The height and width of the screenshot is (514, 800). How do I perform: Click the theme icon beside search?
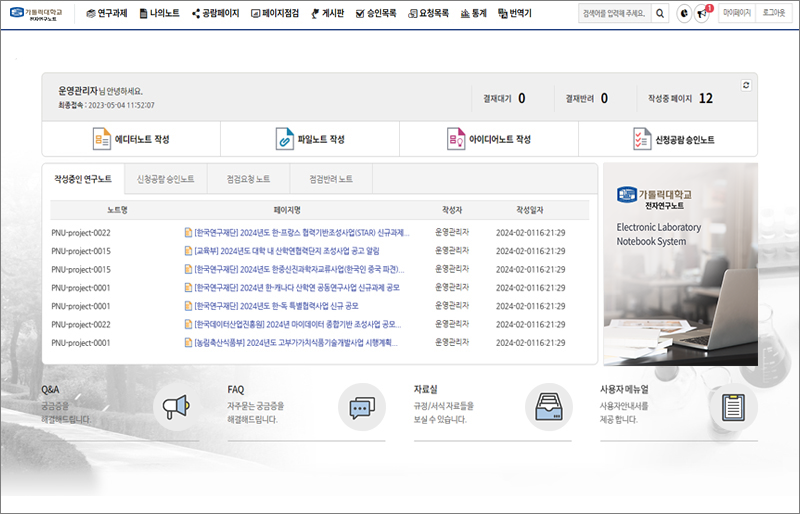(684, 14)
